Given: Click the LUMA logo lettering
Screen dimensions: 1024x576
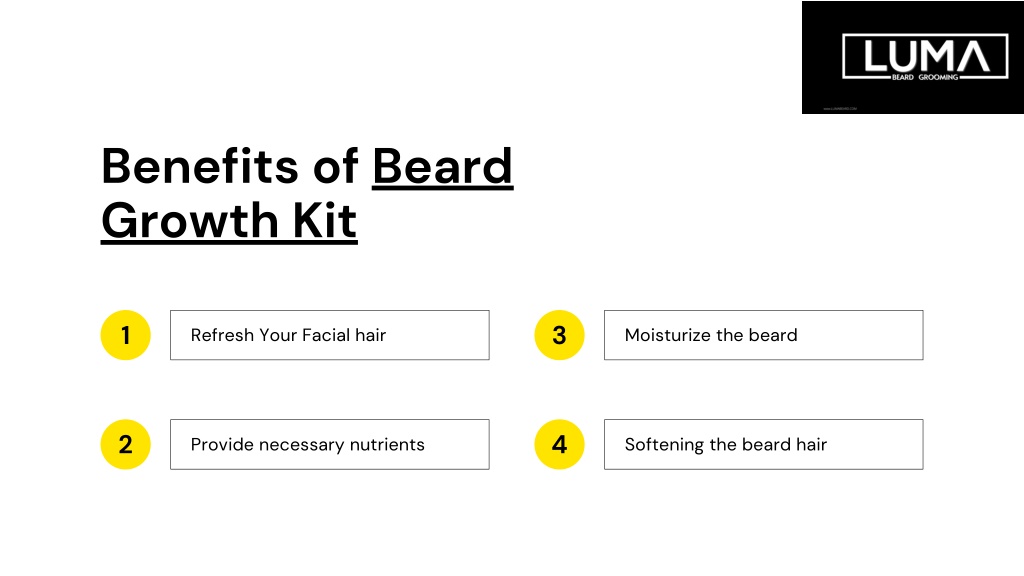Looking at the screenshot, I should 927,56.
